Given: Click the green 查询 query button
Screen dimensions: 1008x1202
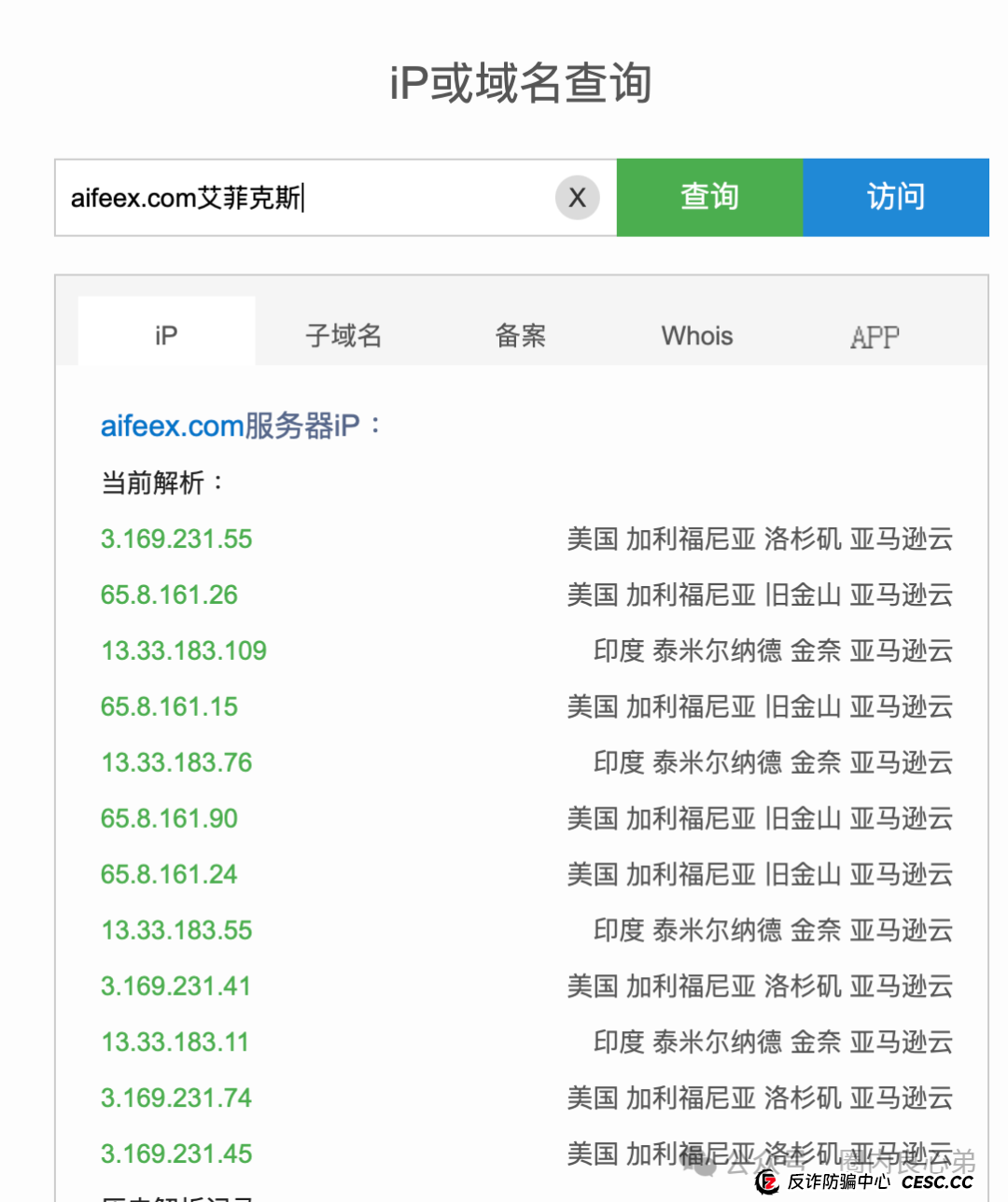Looking at the screenshot, I should [708, 197].
